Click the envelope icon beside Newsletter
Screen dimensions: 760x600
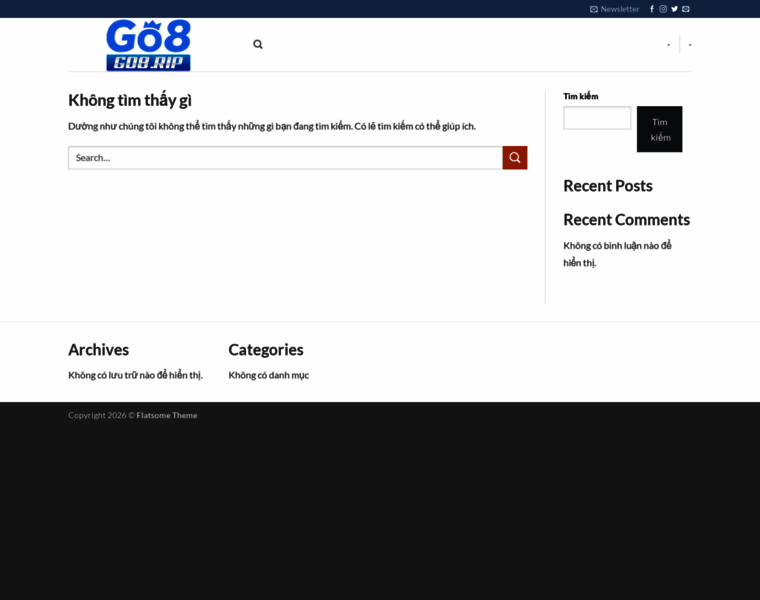[594, 9]
